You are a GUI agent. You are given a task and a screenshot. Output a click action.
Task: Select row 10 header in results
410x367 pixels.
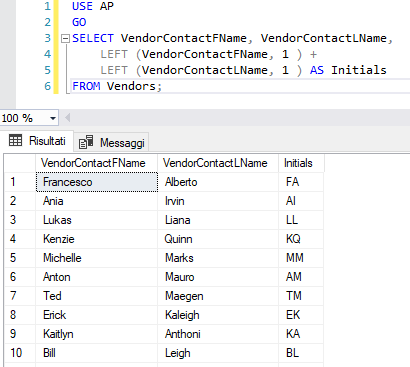coord(20,353)
